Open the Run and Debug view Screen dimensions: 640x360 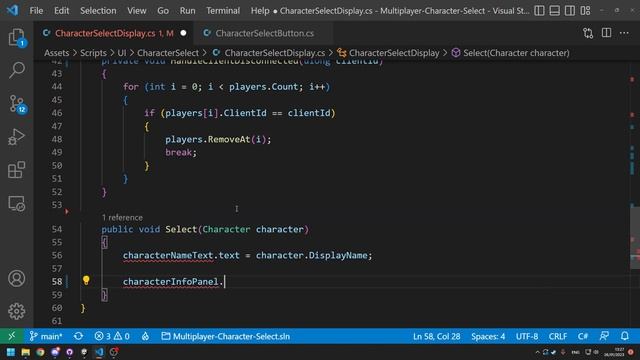point(17,137)
